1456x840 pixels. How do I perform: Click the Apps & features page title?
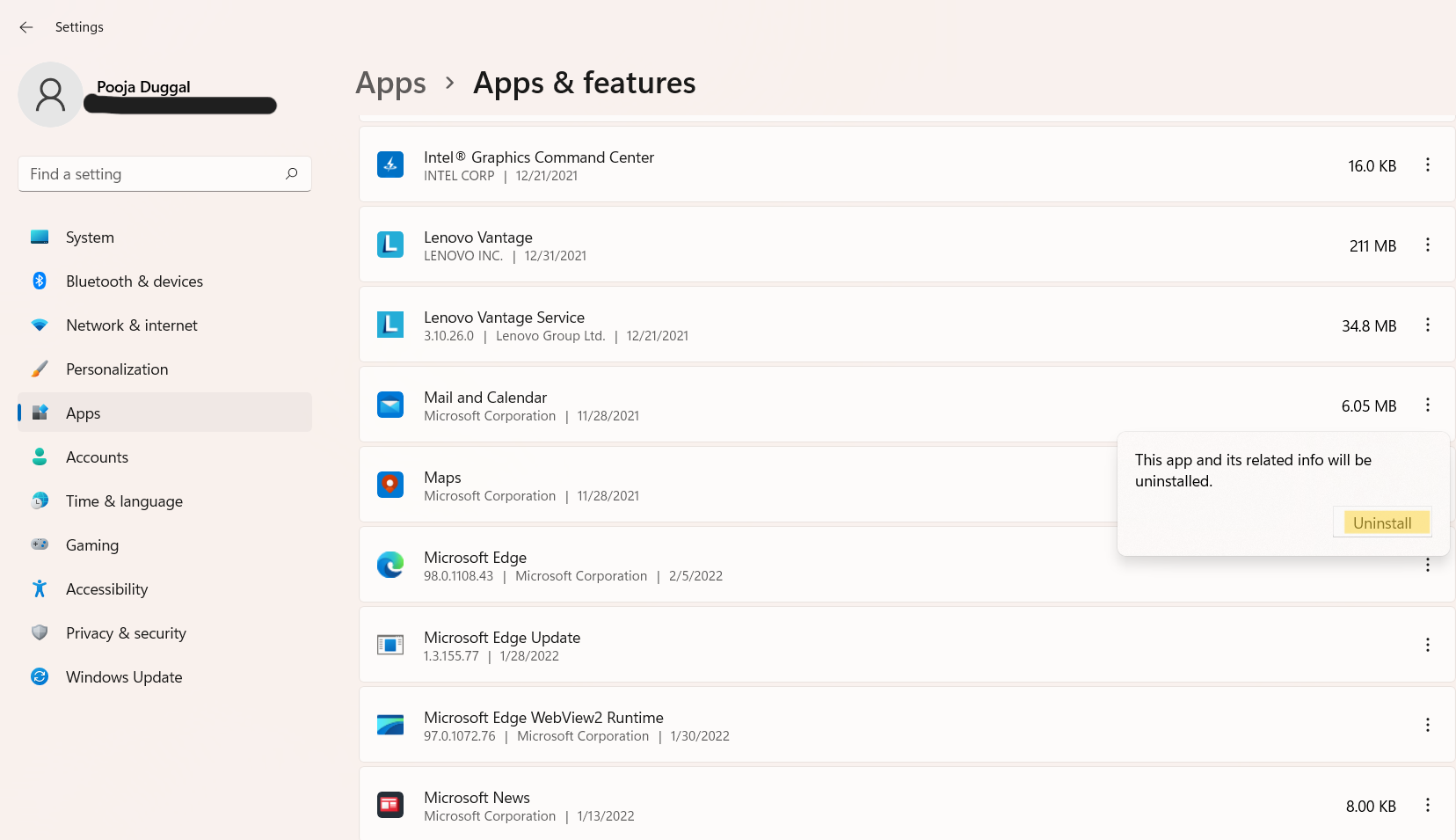tap(585, 83)
